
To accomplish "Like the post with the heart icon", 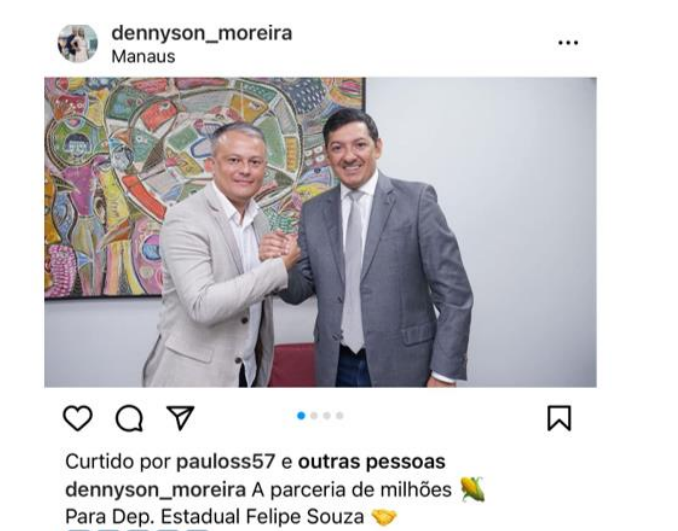I will coord(78,418).
